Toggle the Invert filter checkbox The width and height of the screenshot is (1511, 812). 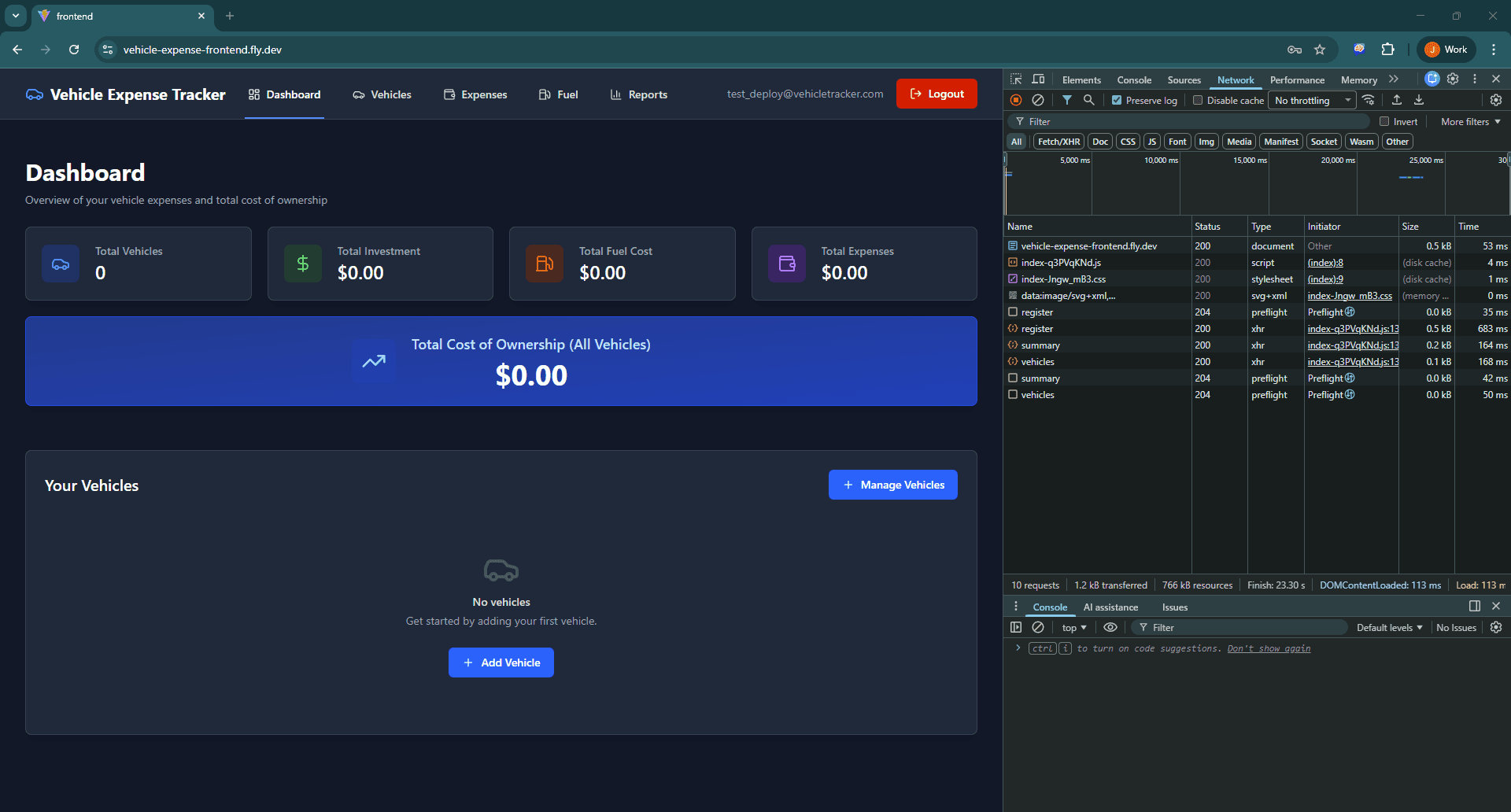pyautogui.click(x=1383, y=121)
